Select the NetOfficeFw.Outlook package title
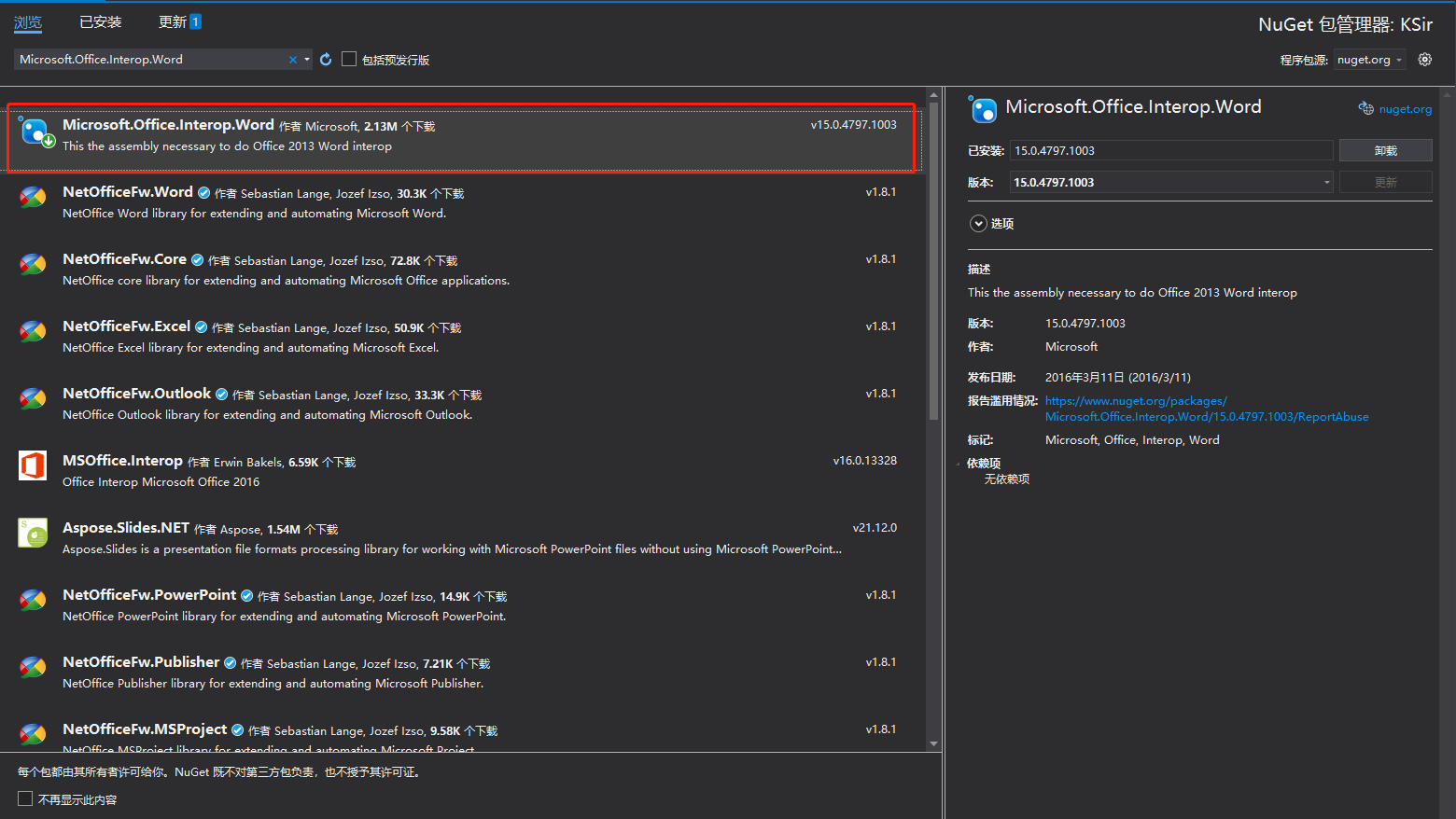 coord(136,394)
